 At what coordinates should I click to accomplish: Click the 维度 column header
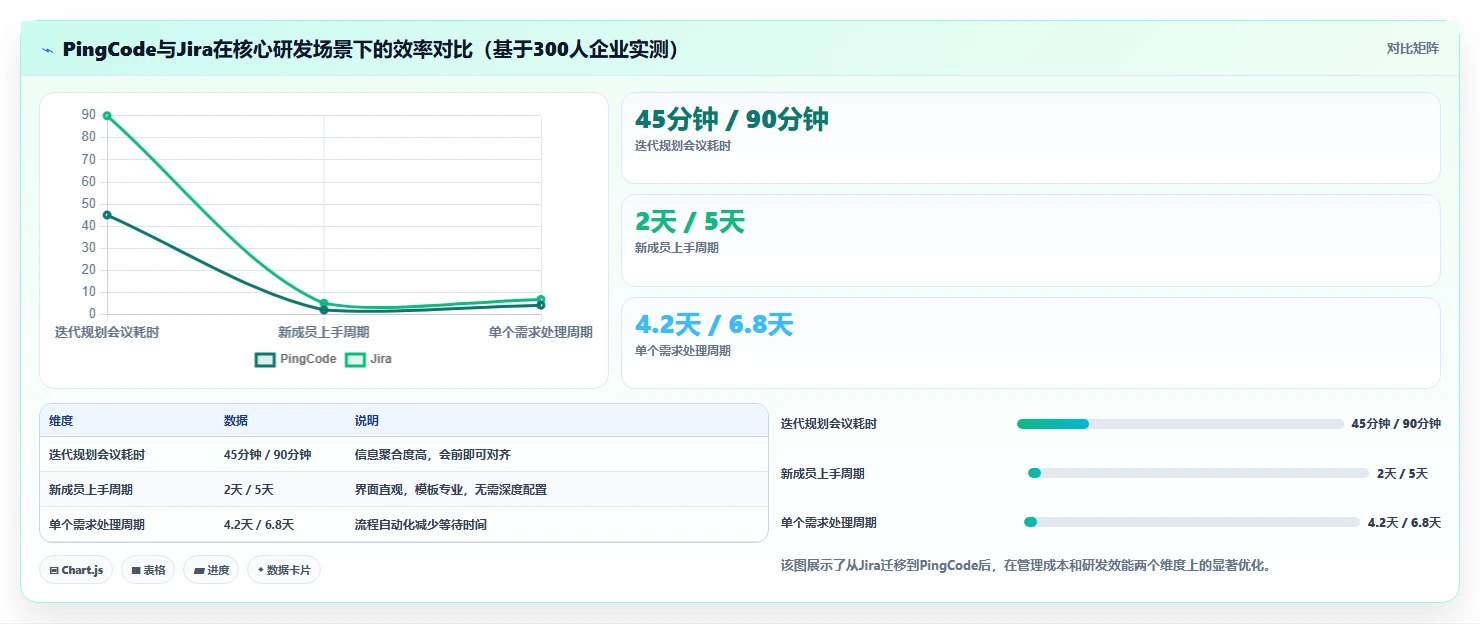point(61,421)
